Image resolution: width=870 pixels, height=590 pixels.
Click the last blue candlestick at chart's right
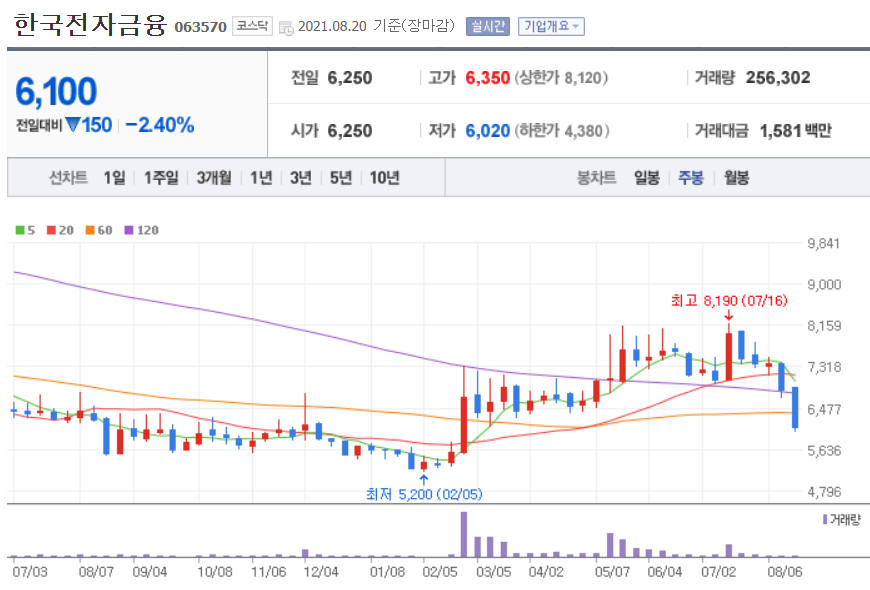pyautogui.click(x=795, y=407)
